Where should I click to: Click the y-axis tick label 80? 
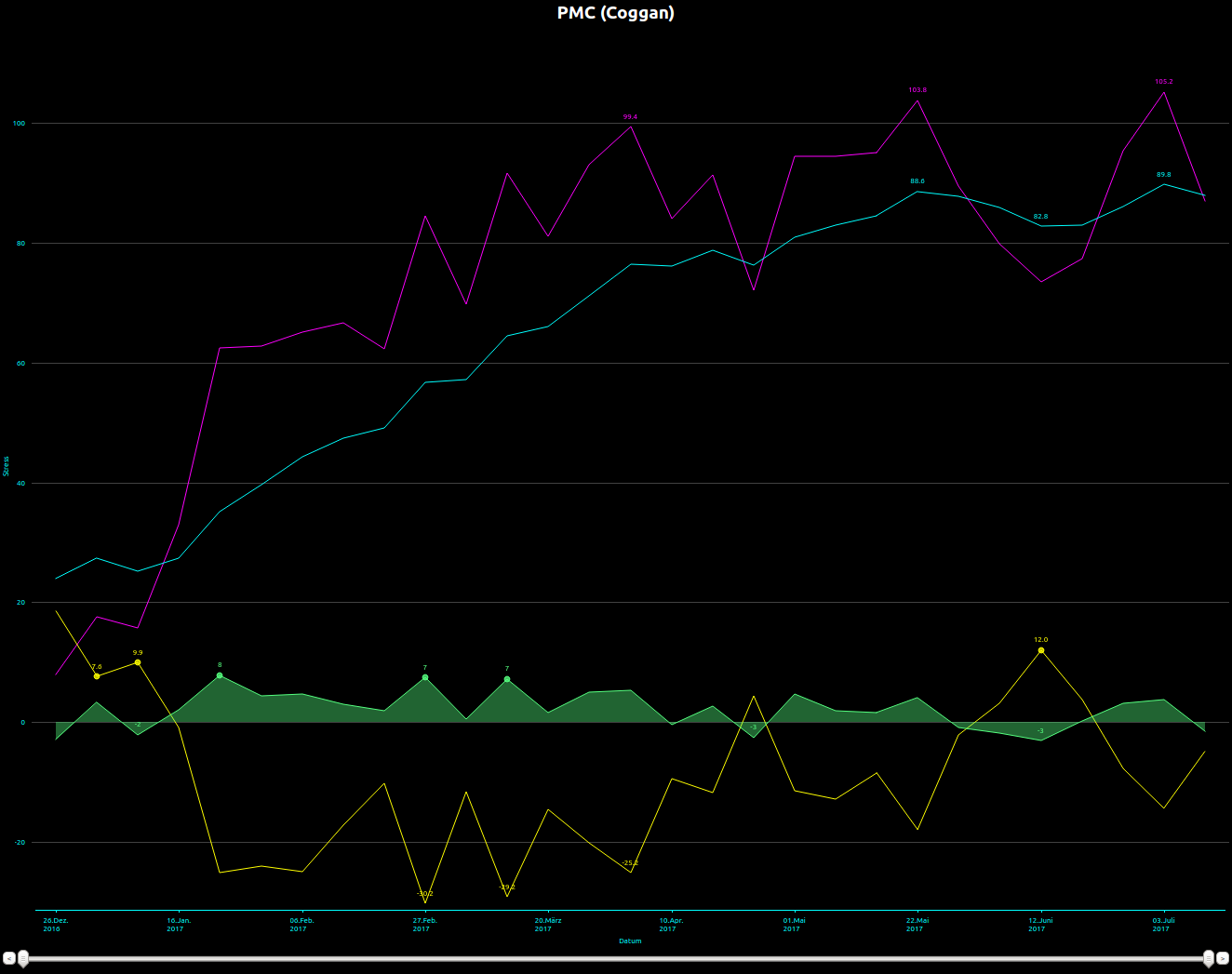pos(20,244)
